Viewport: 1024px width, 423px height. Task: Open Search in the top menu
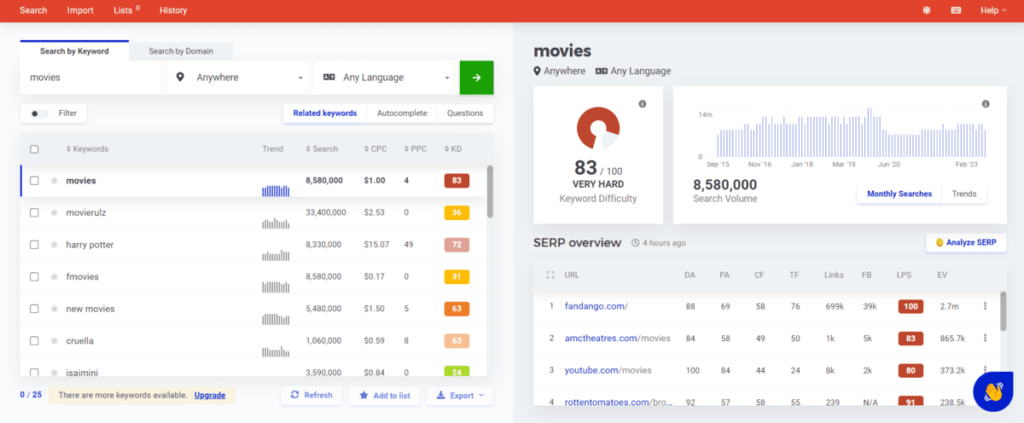pos(33,10)
